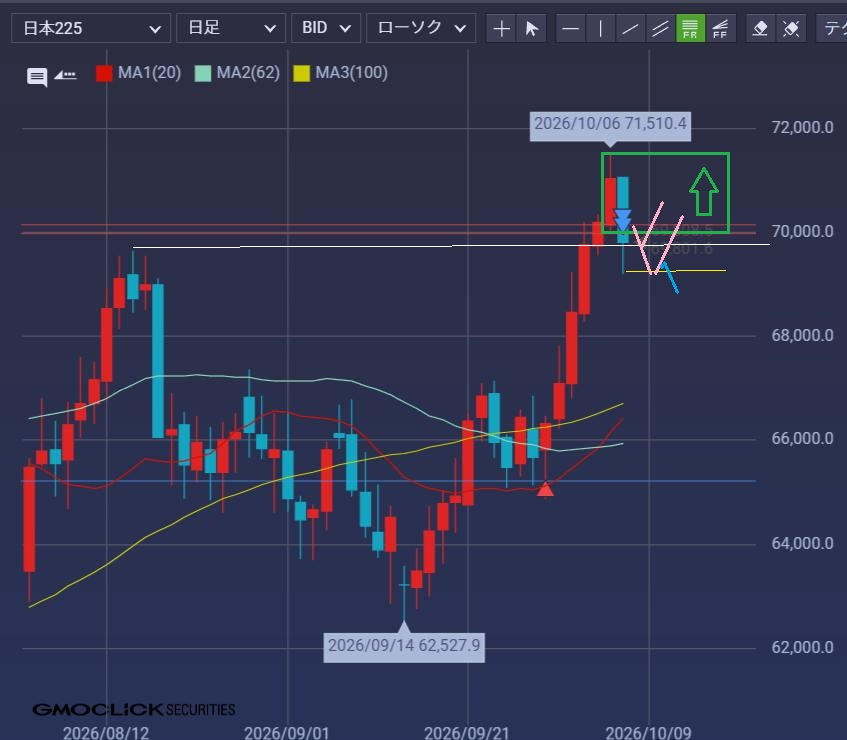This screenshot has height=740, width=847.
Task: Click the 2026/08/12 date axis label
Action: pyautogui.click(x=106, y=732)
